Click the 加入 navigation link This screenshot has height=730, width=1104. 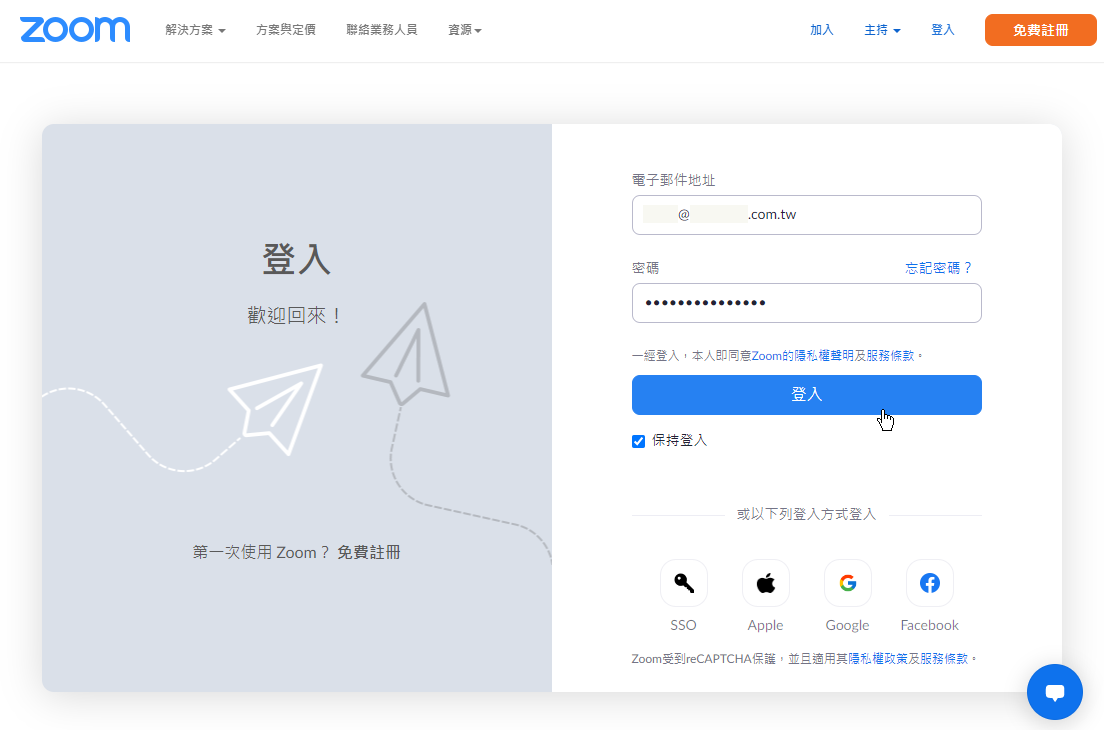(x=821, y=30)
